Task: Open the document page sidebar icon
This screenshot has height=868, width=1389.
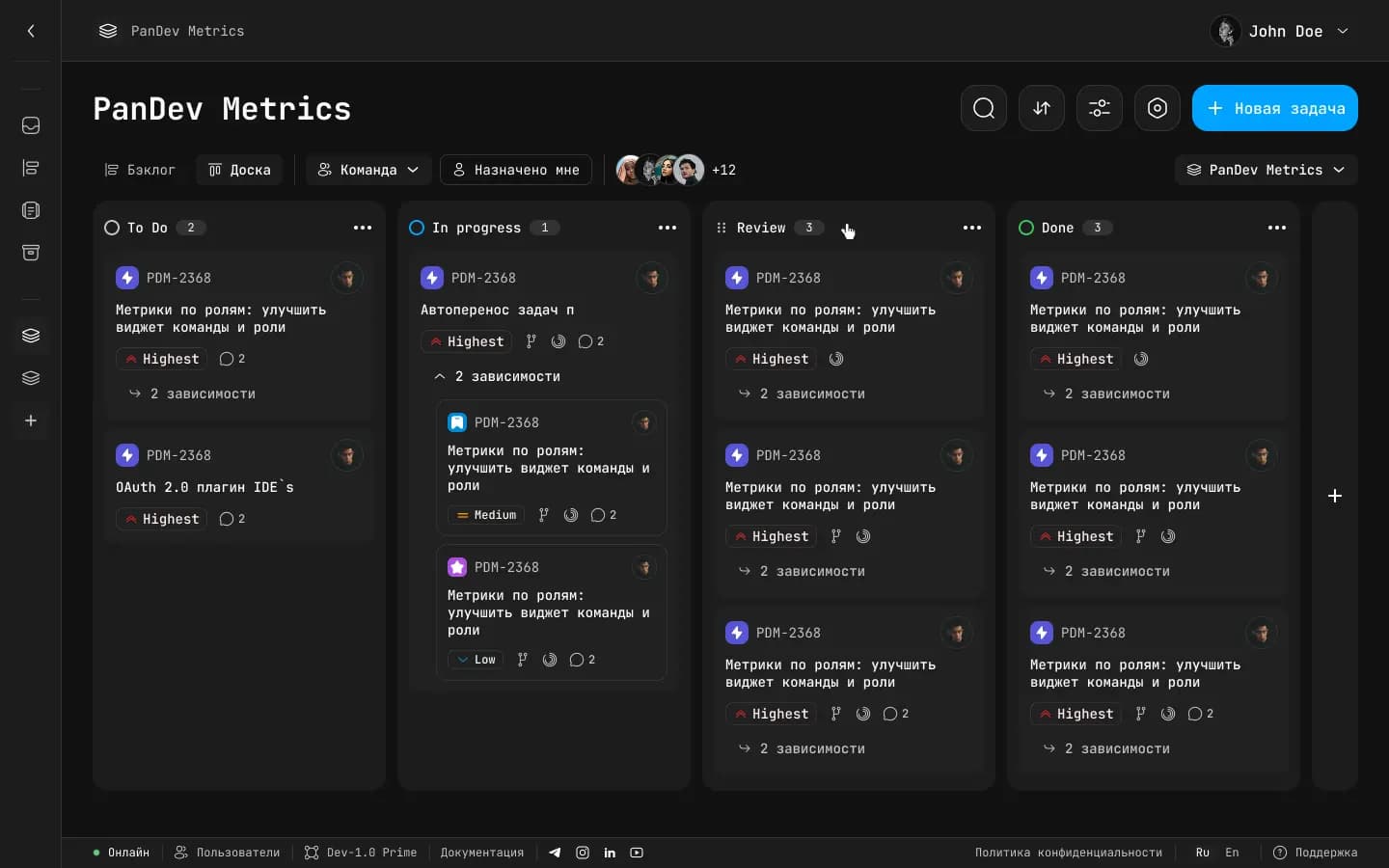Action: [x=31, y=210]
